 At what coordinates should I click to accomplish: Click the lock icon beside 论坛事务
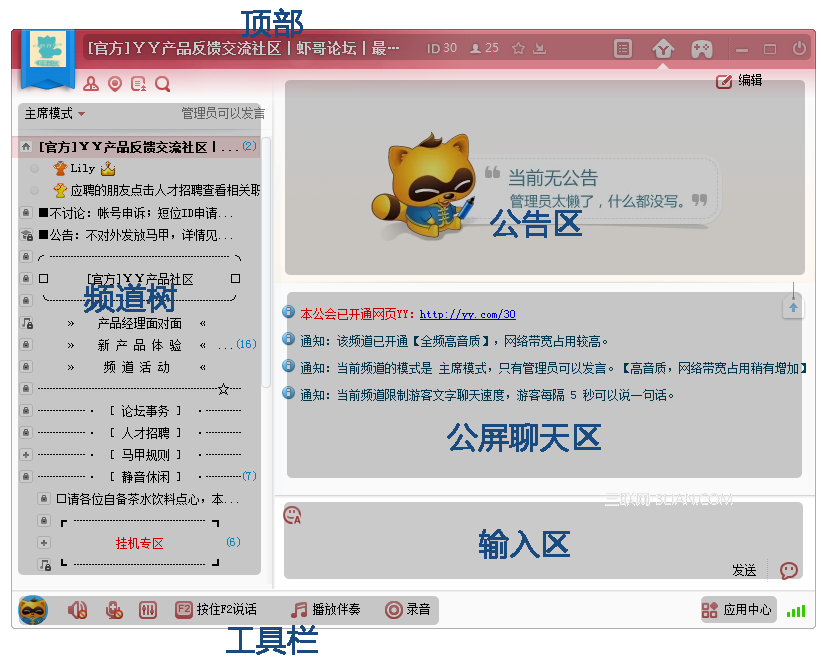click(26, 411)
